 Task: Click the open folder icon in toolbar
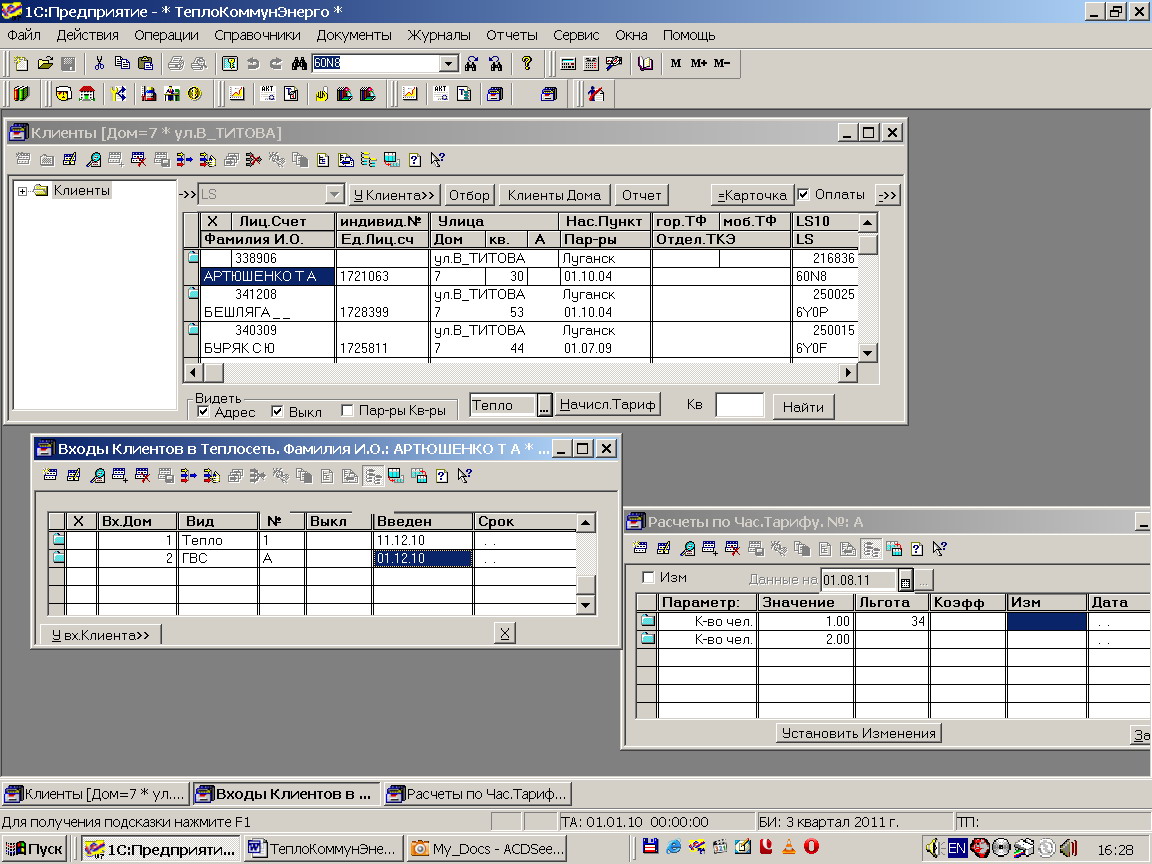pos(45,64)
